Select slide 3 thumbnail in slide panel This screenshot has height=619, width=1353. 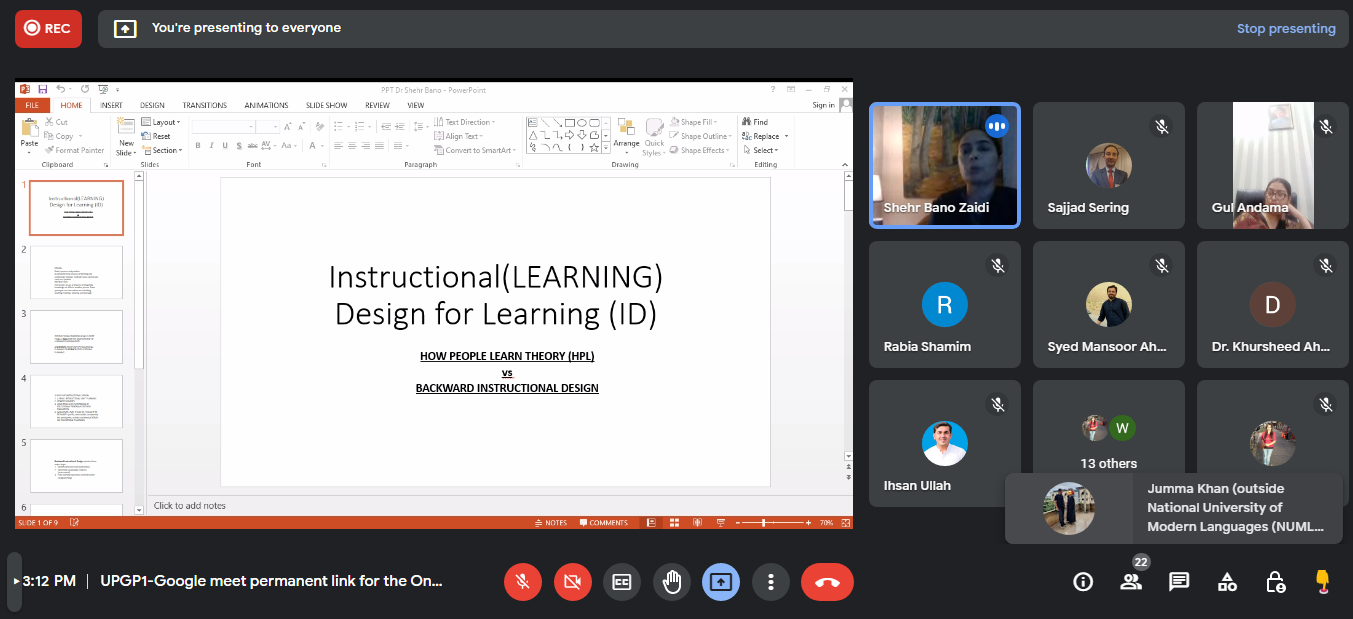pos(76,336)
